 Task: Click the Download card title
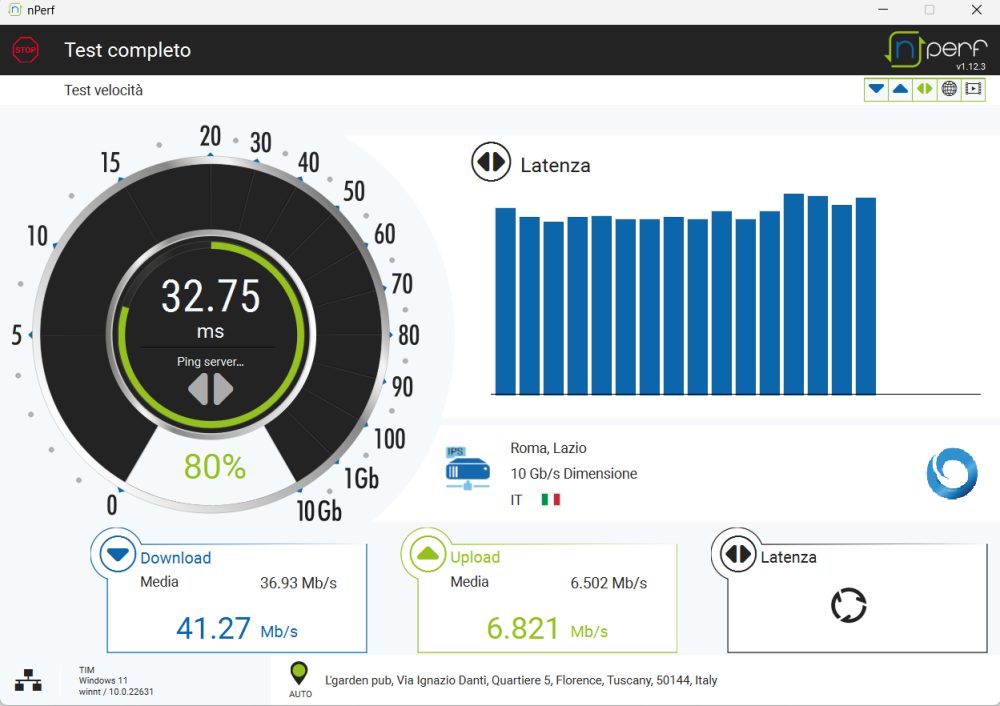pyautogui.click(x=175, y=558)
